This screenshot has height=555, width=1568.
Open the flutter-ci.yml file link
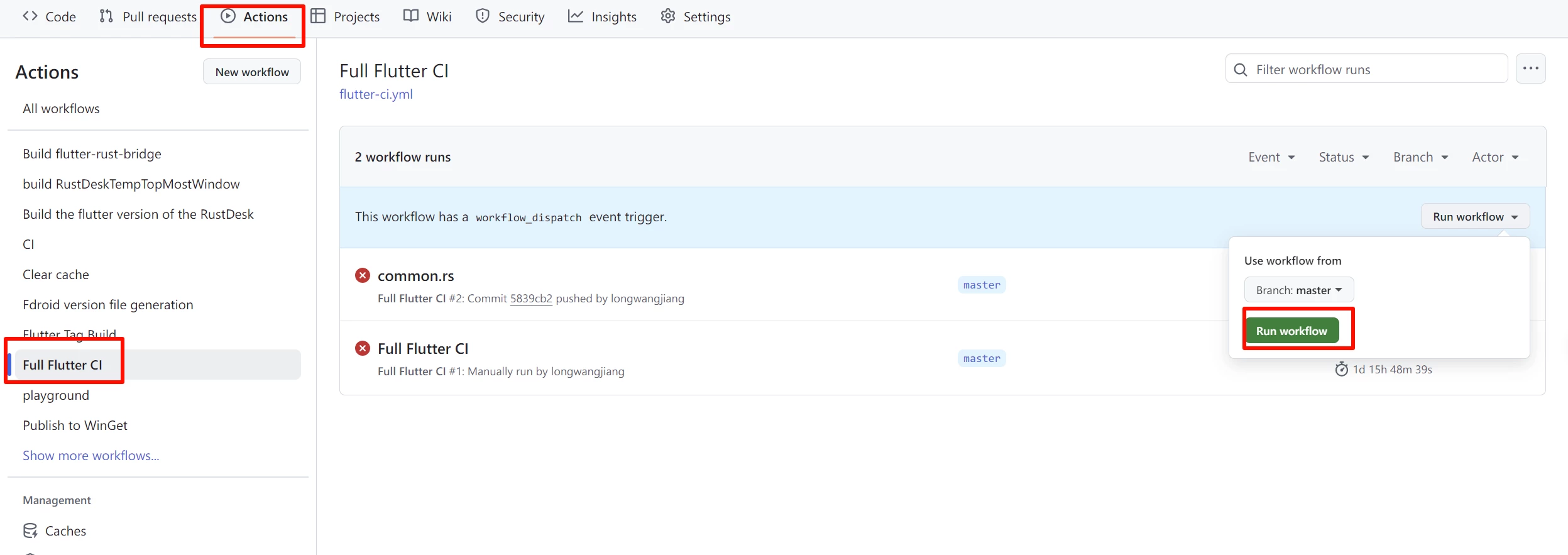[x=376, y=94]
